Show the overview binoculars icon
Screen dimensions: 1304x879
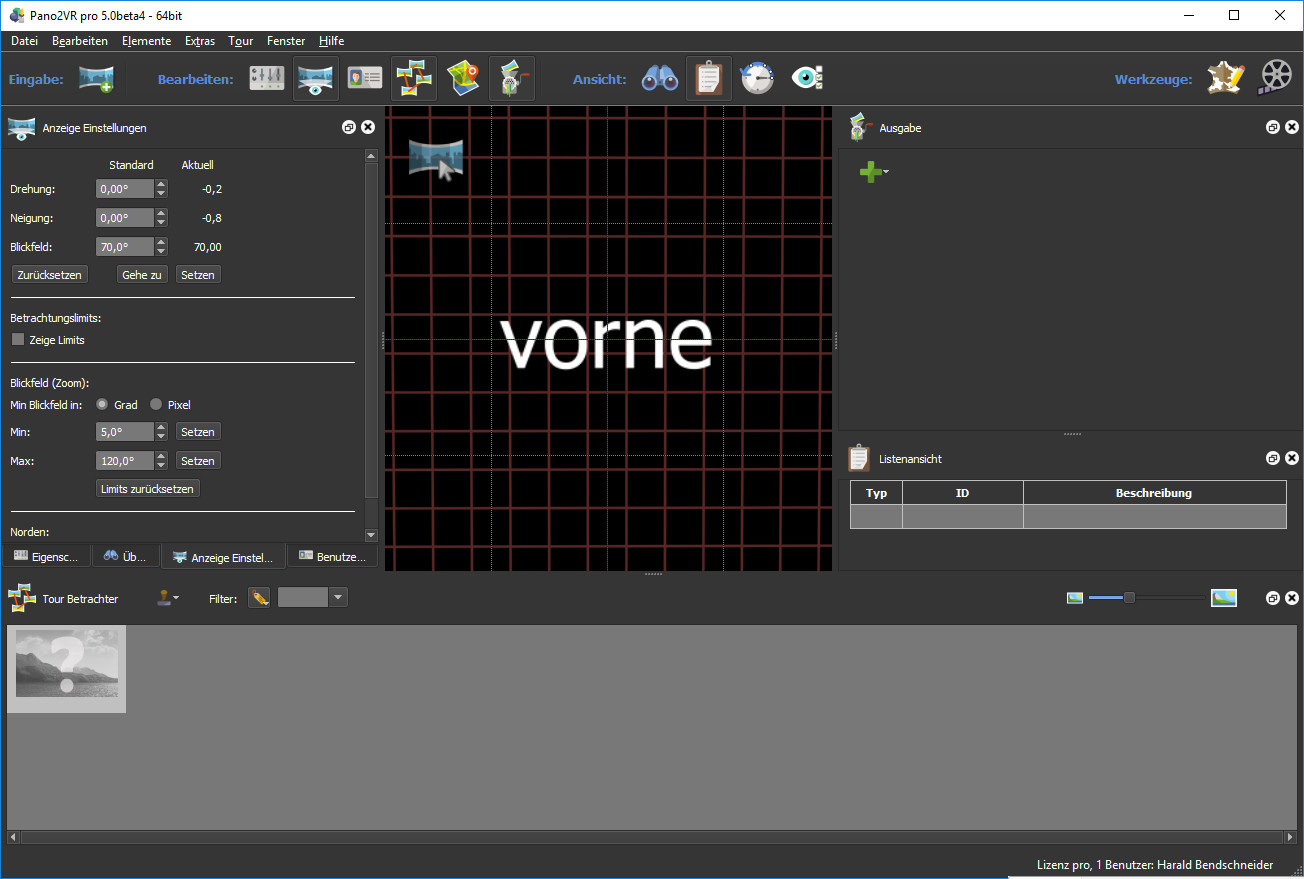point(660,79)
